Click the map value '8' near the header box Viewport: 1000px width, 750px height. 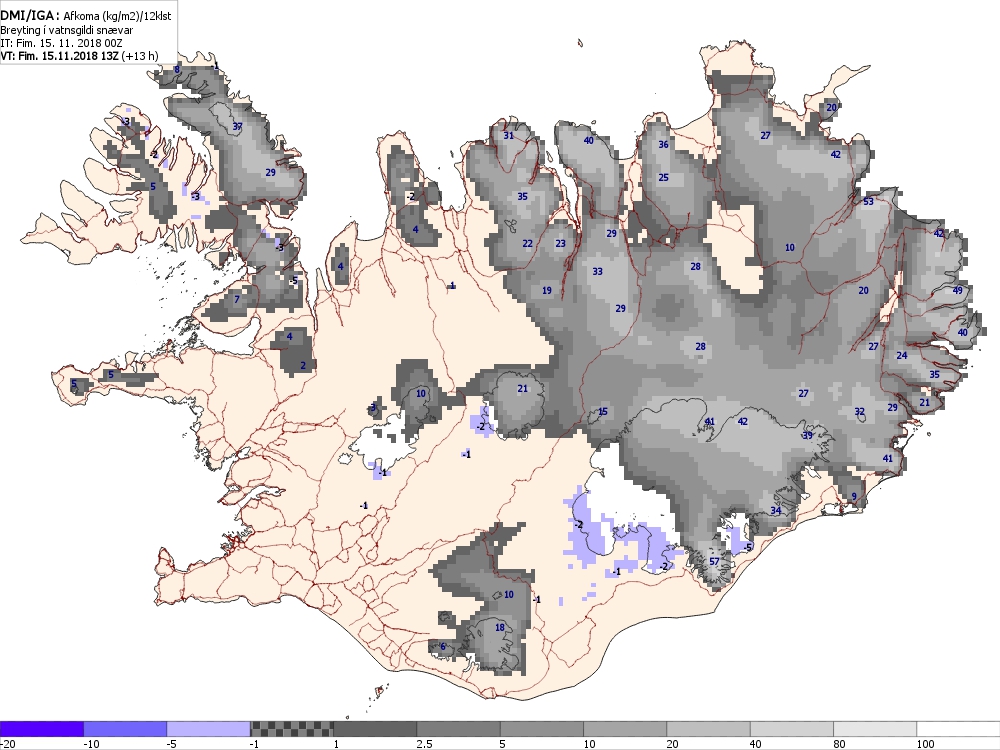tap(177, 69)
